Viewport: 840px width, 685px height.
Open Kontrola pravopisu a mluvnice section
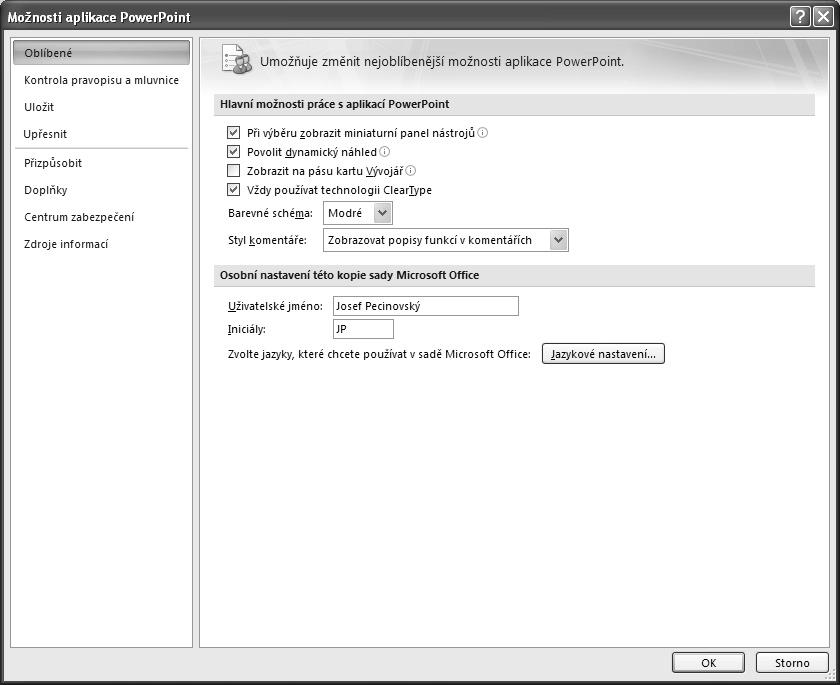[101, 80]
